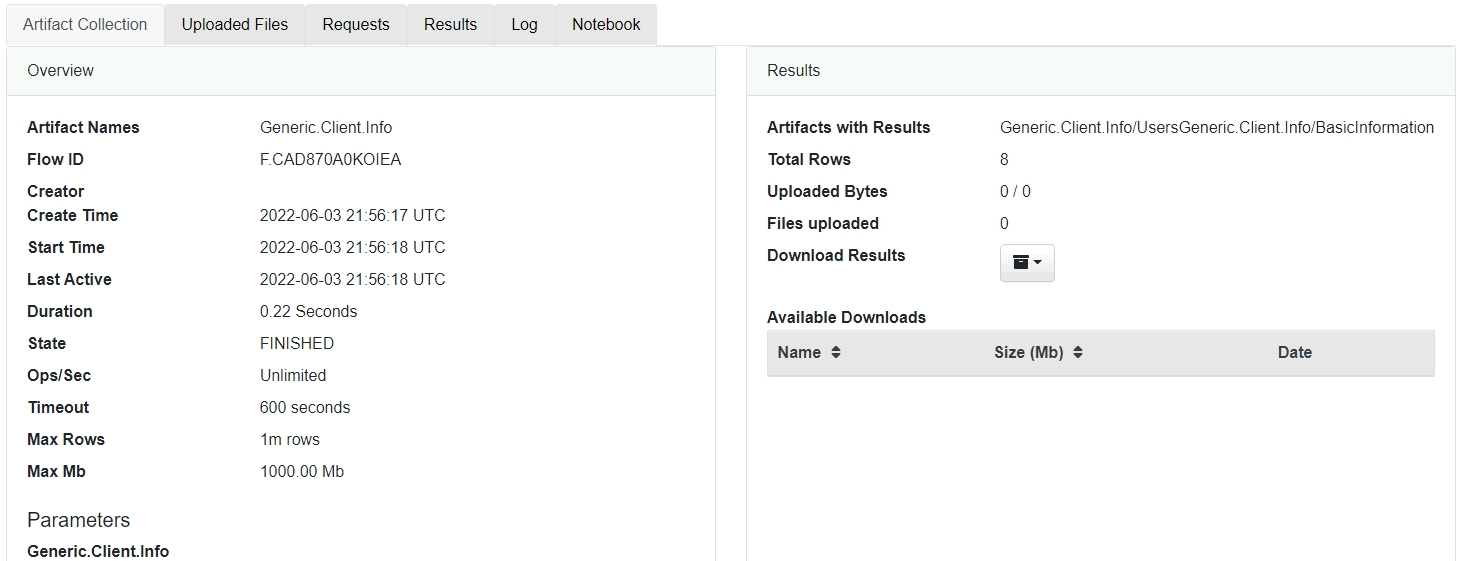Click the Generic.Client.Info label under Parameters

click(x=98, y=551)
